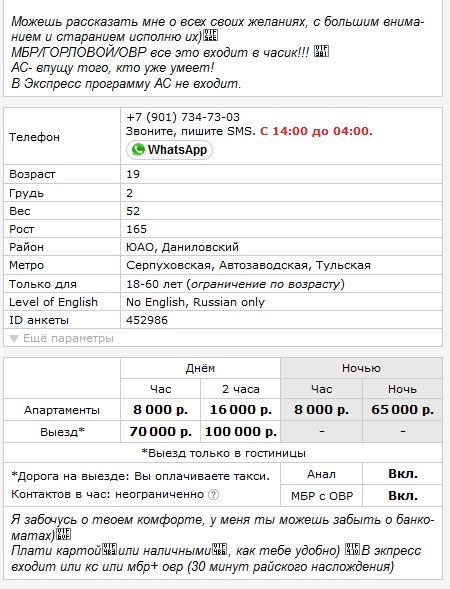450x589 pixels.
Task: Click the emoji glyph box after 'часик!!!'
Action: tap(321, 51)
